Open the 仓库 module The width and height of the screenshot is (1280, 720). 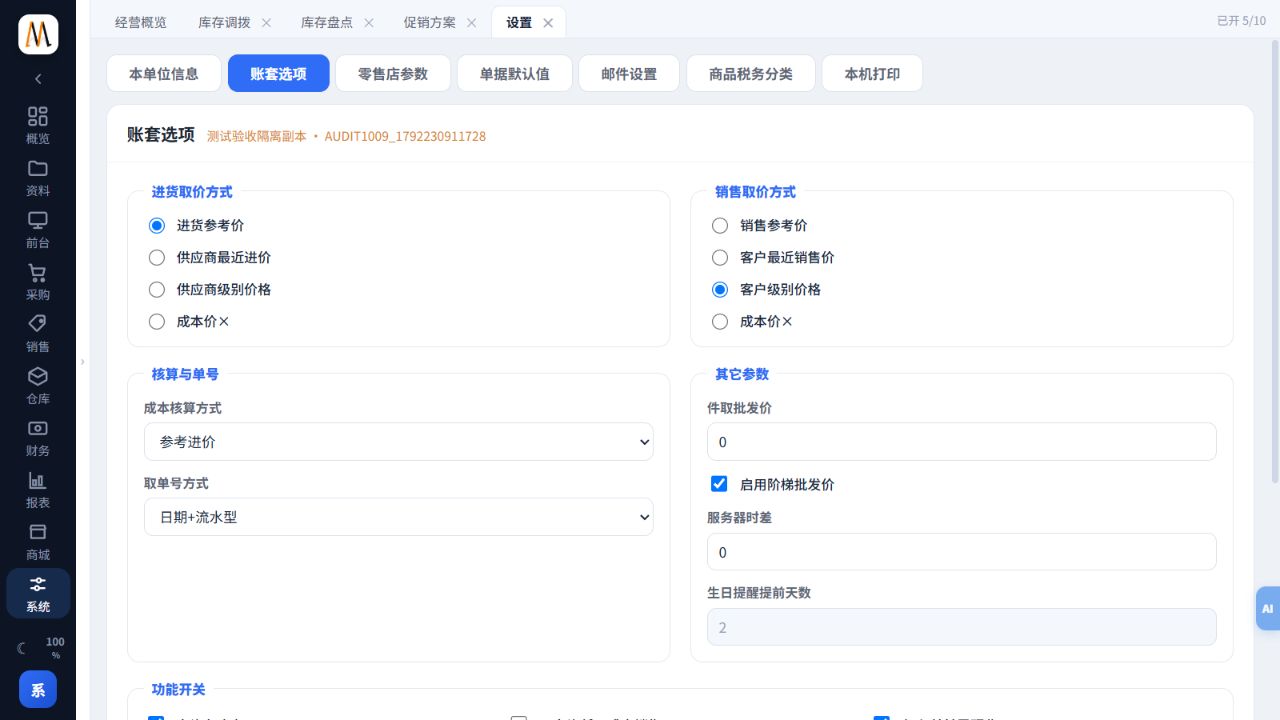click(38, 386)
